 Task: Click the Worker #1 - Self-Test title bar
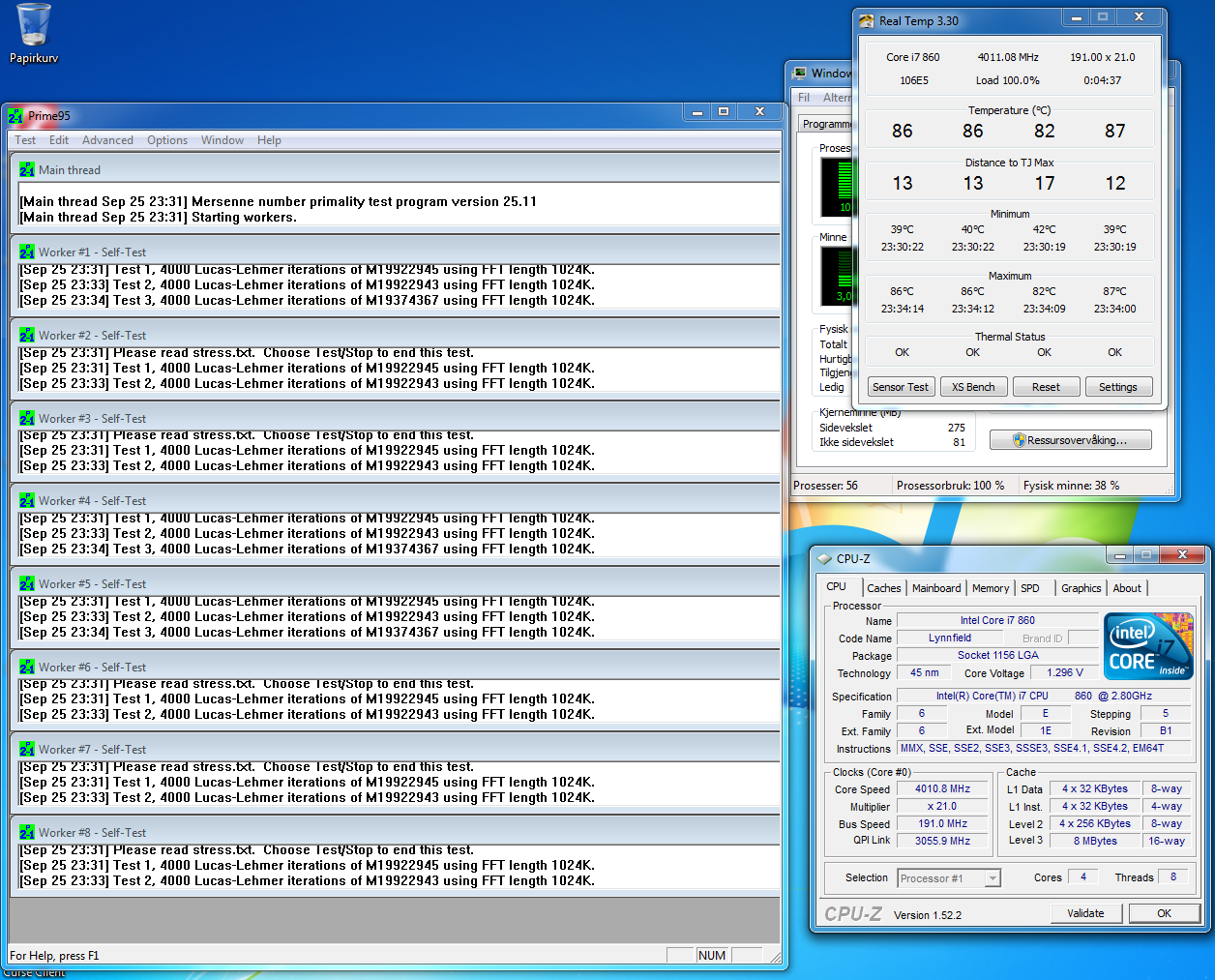(395, 252)
